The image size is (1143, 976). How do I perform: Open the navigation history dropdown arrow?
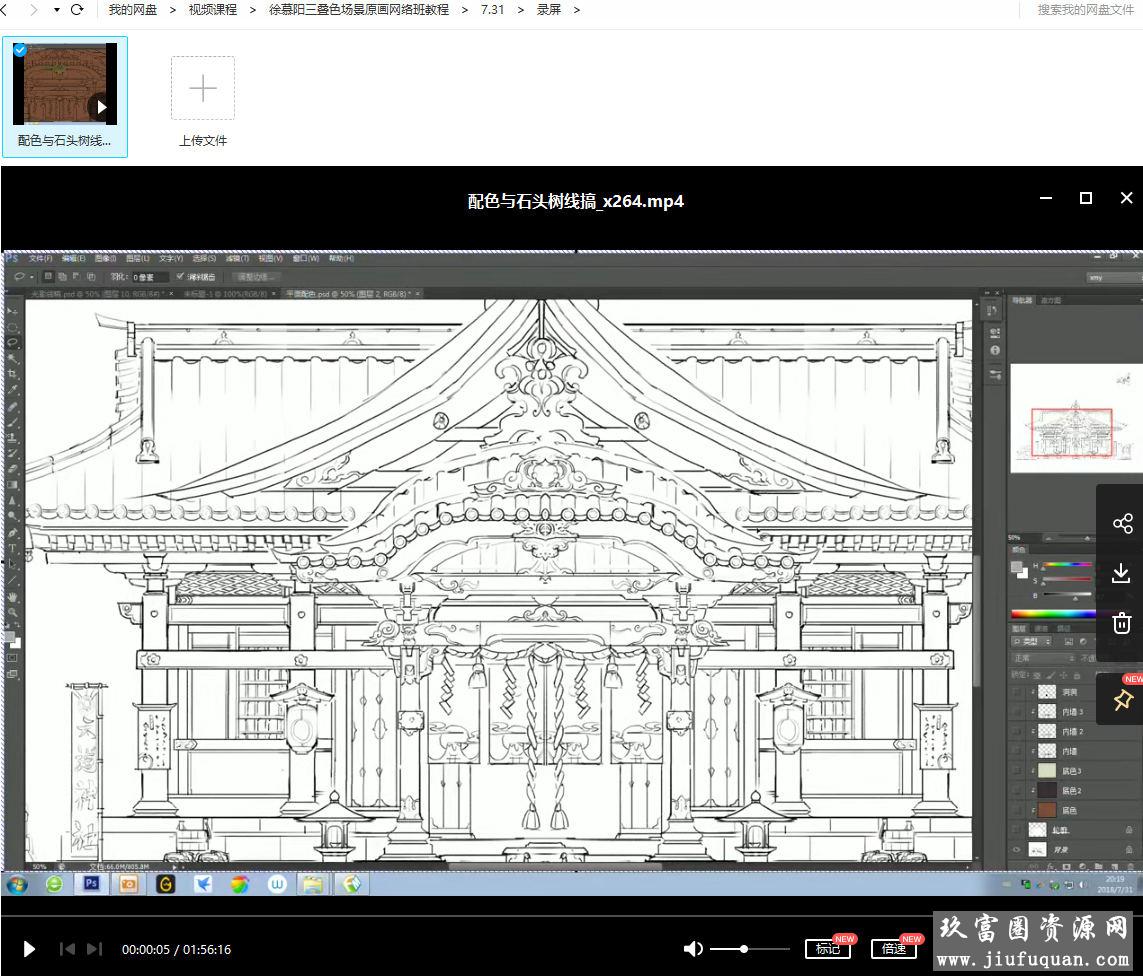coord(56,10)
